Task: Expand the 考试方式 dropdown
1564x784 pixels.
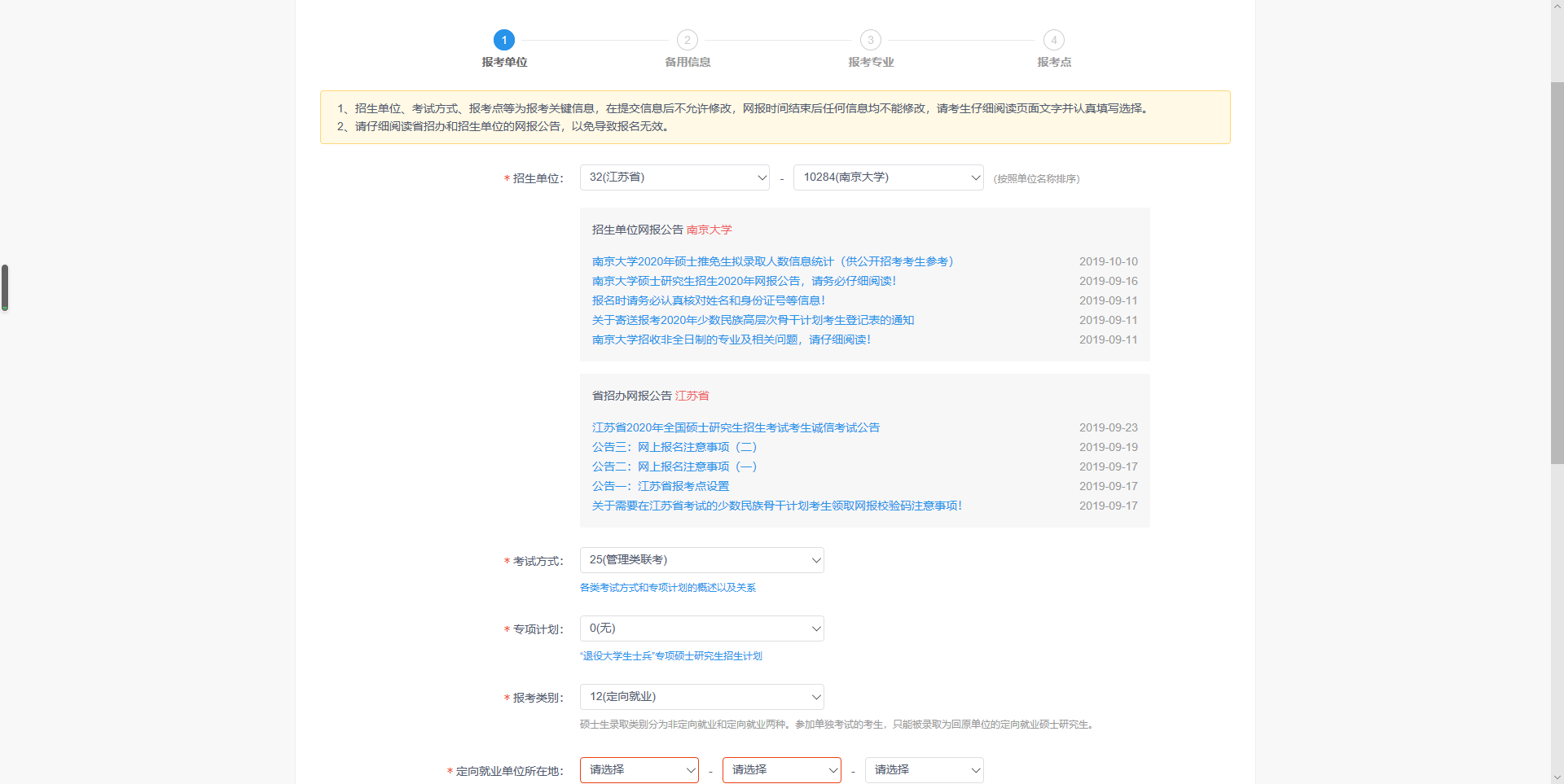Action: click(701, 560)
